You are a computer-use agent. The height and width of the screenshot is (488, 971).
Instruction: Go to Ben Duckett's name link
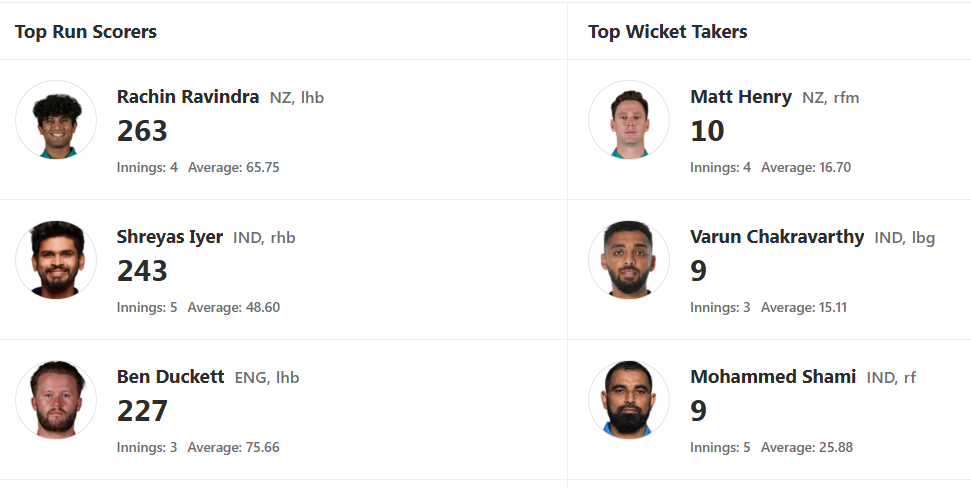170,377
